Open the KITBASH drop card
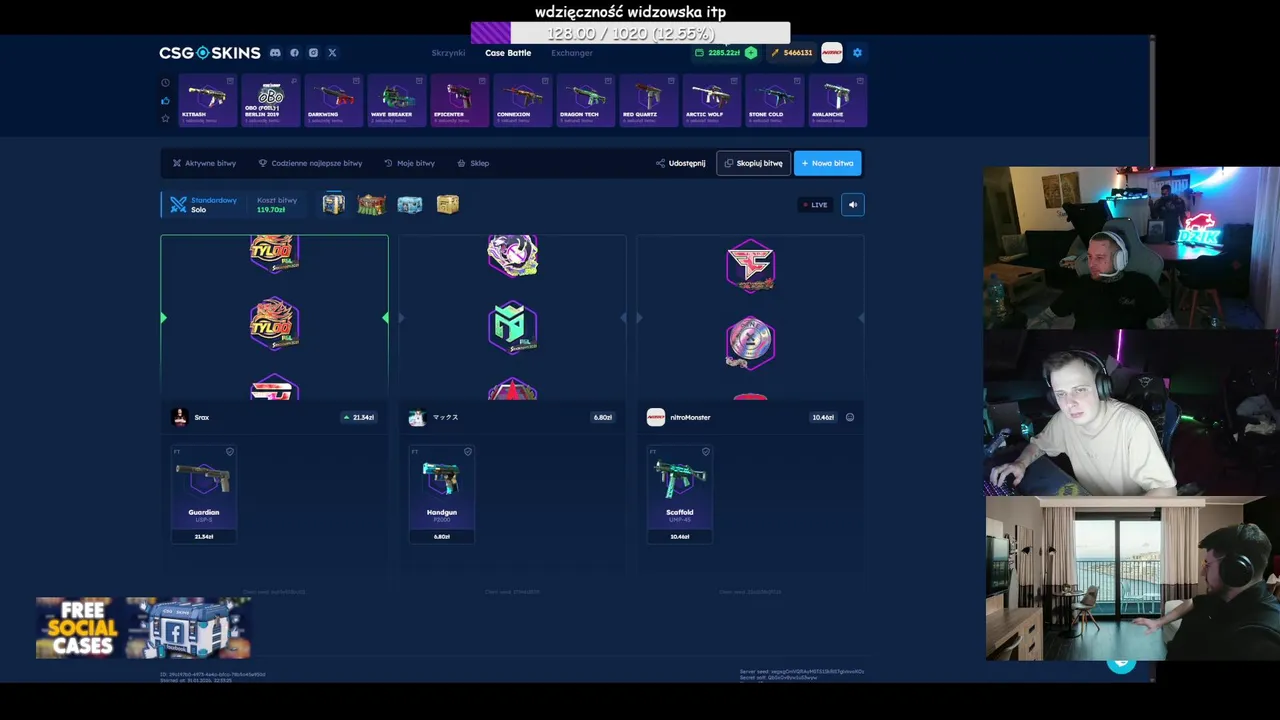This screenshot has height=720, width=1280. [x=207, y=100]
